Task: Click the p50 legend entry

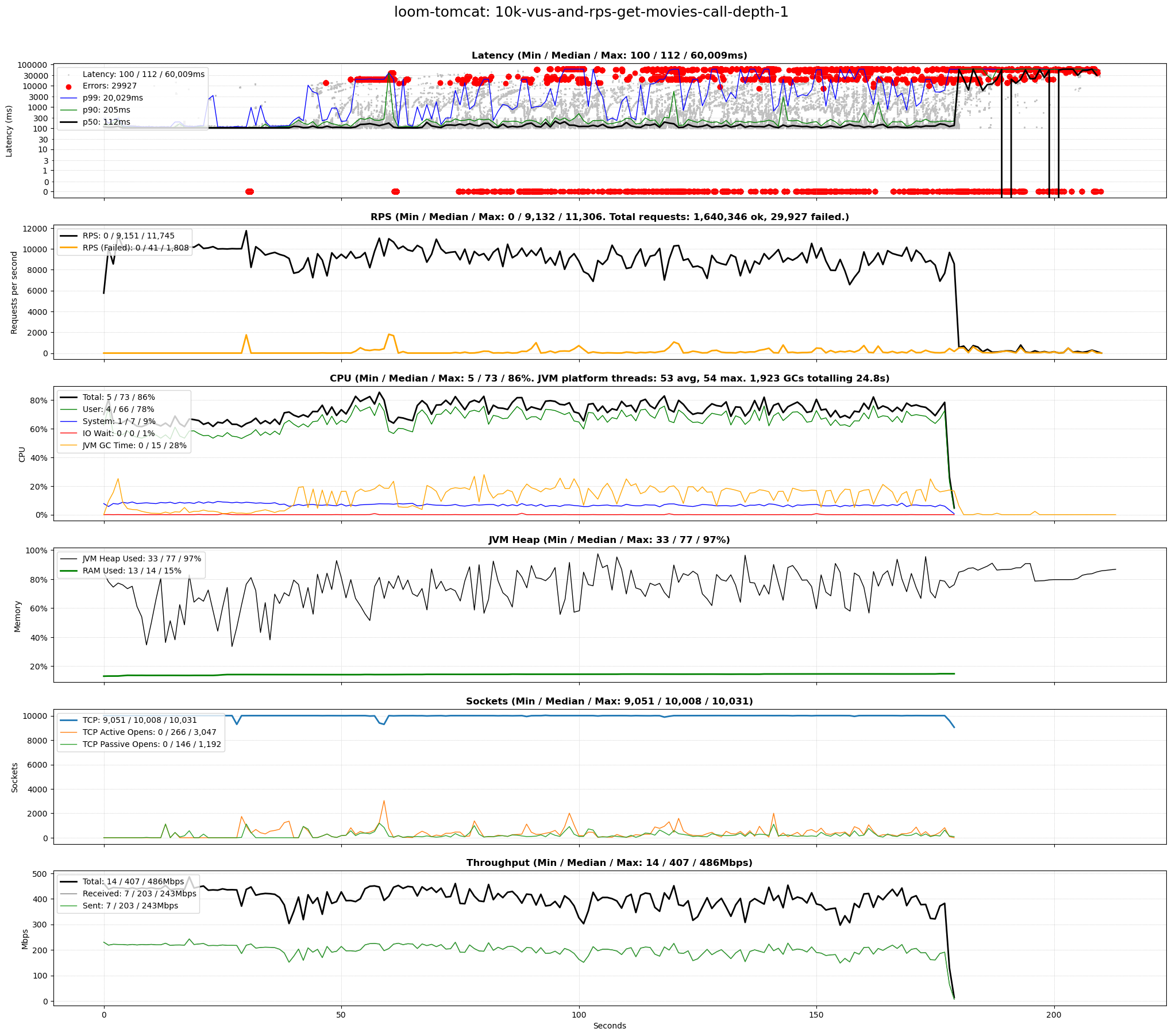Action: point(106,122)
